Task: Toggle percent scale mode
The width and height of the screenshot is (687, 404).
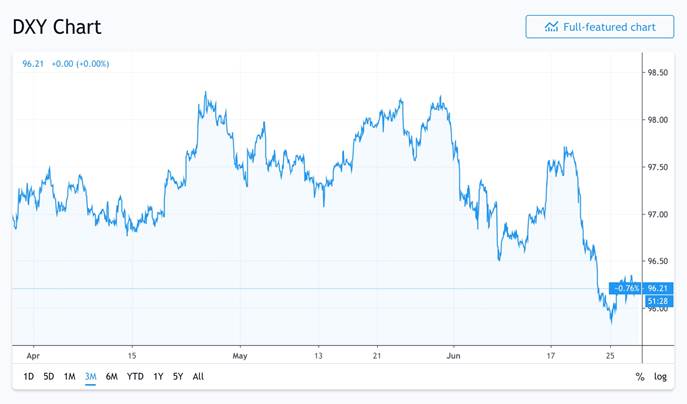Action: 640,377
